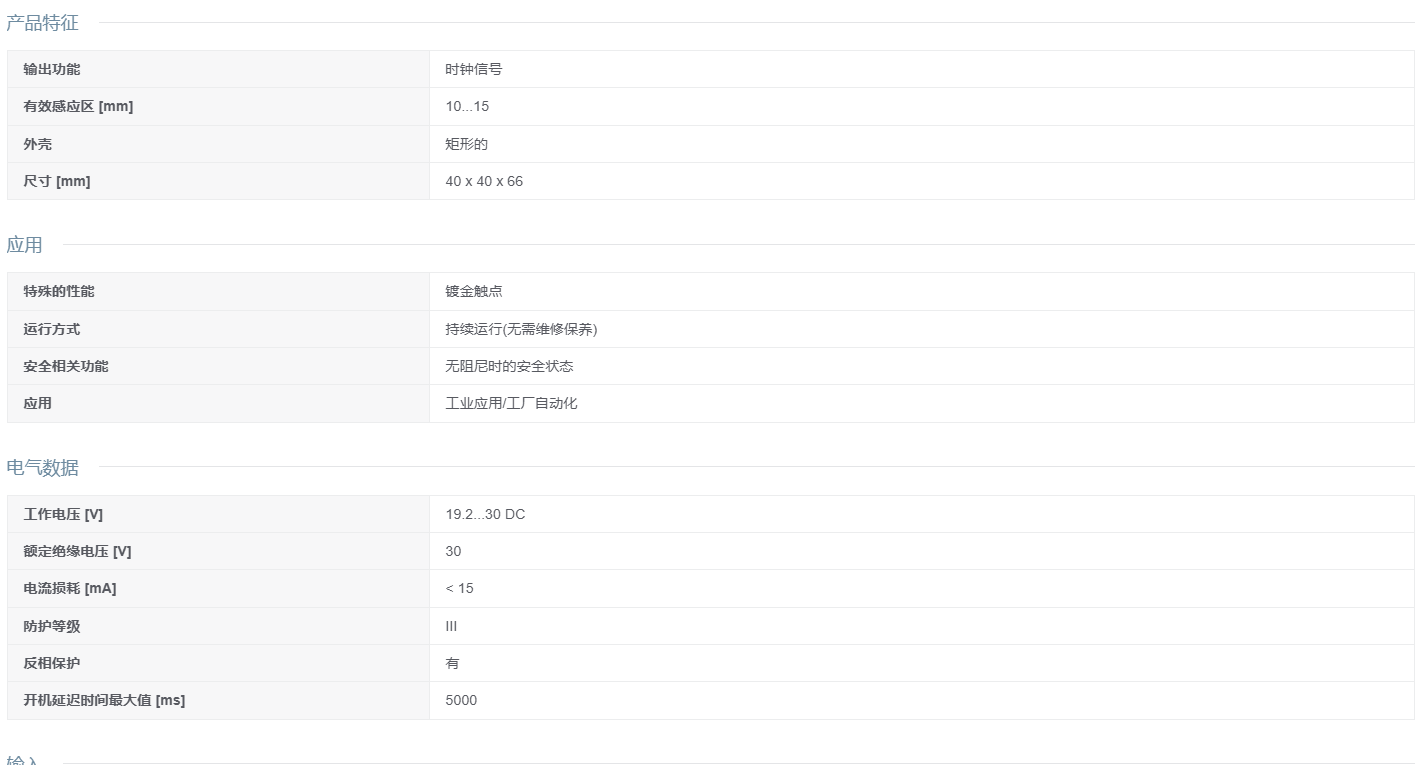This screenshot has width=1425, height=765.
Task: Select the value 19.2...30 DC
Action: [x=485, y=514]
